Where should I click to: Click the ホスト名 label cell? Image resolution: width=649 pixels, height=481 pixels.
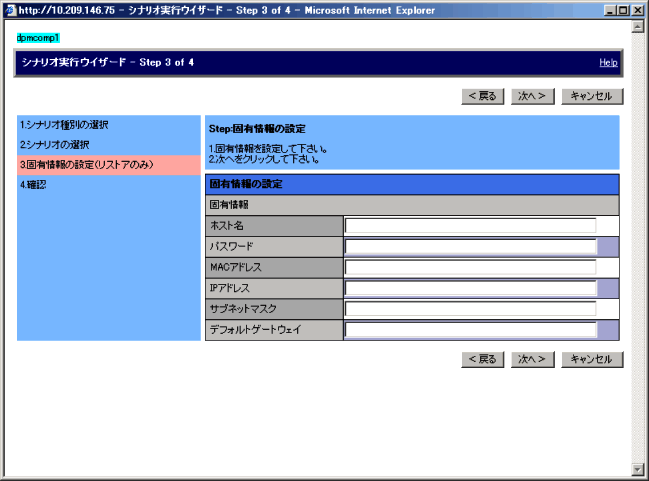274,226
